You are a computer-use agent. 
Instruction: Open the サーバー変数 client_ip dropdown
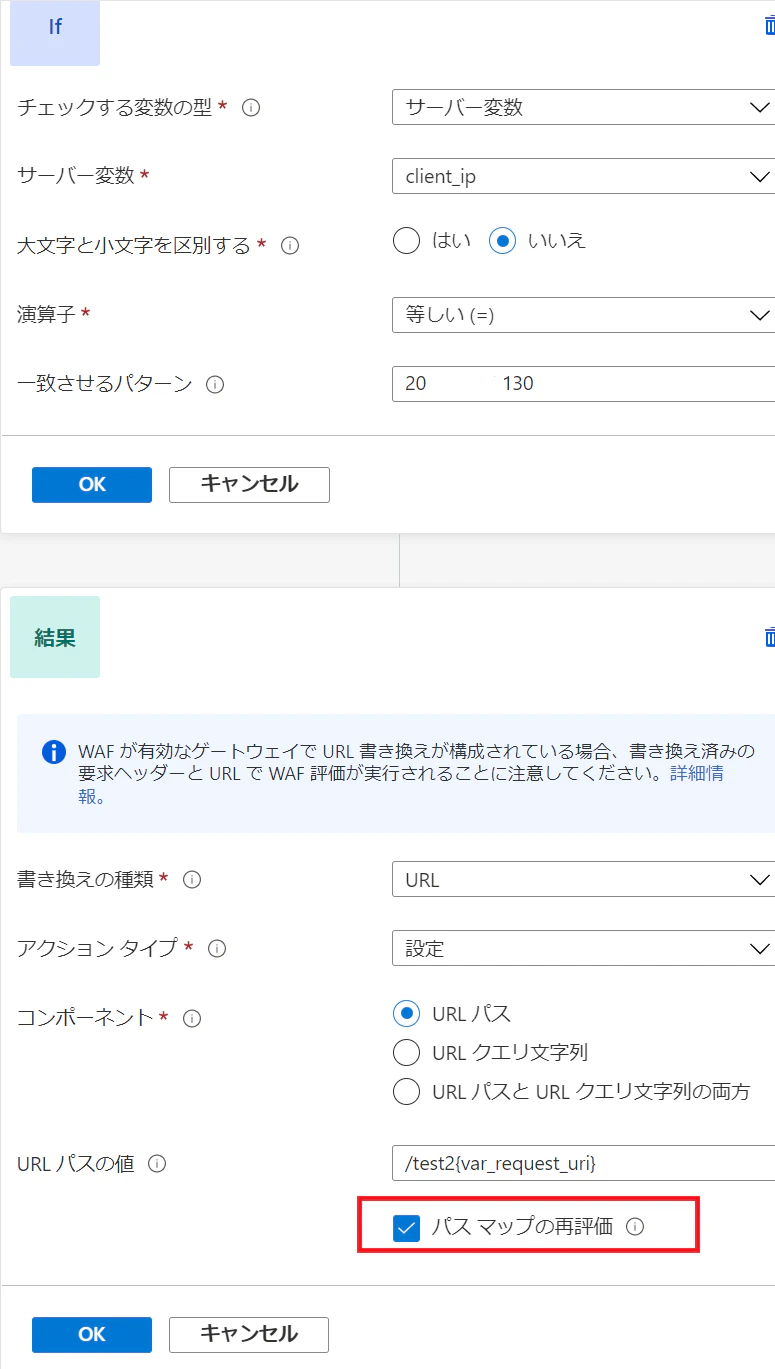pos(583,176)
